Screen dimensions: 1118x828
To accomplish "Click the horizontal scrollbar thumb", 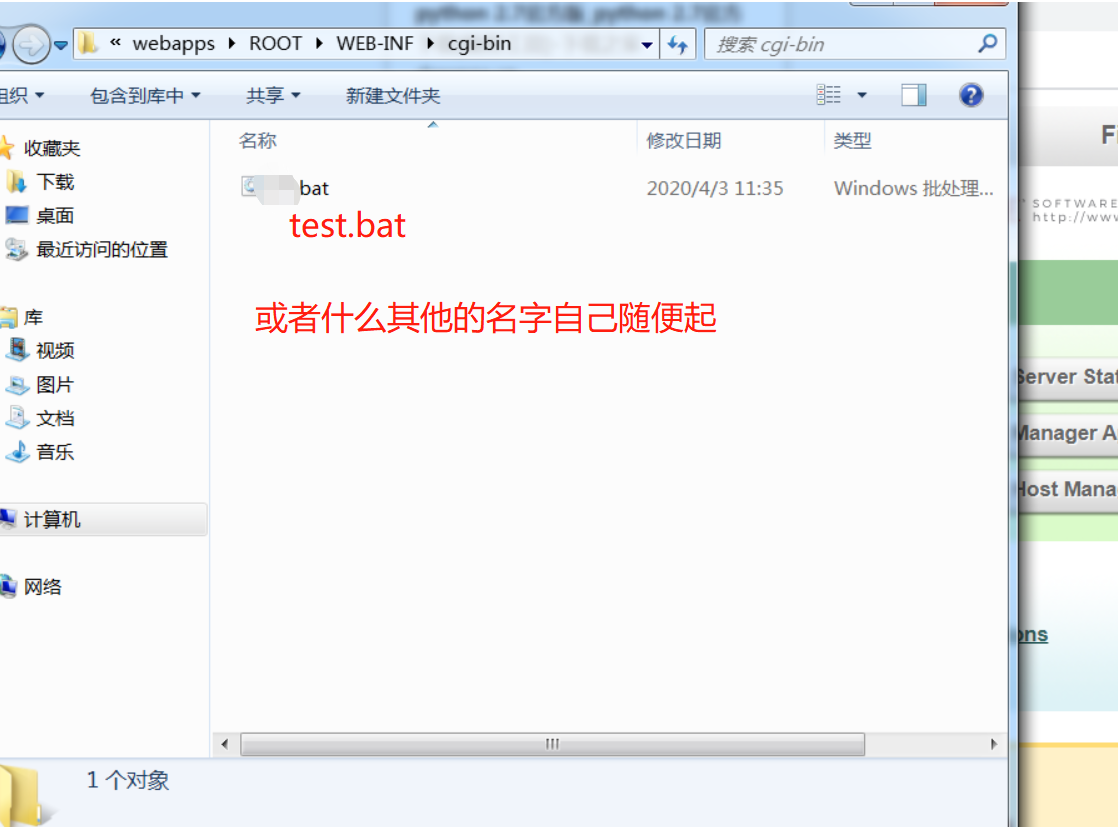I will (x=553, y=744).
